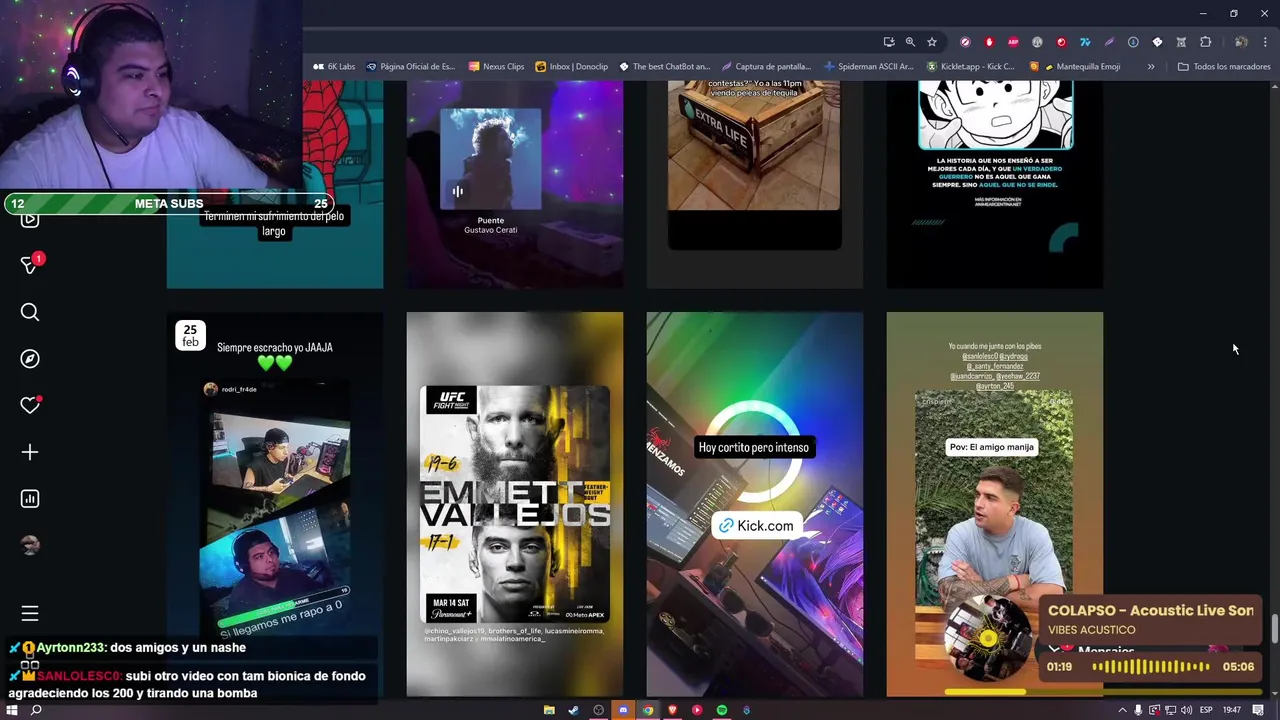This screenshot has width=1280, height=720.
Task: Open the Spiderman ASCII Art bookmark
Action: pyautogui.click(x=869, y=67)
